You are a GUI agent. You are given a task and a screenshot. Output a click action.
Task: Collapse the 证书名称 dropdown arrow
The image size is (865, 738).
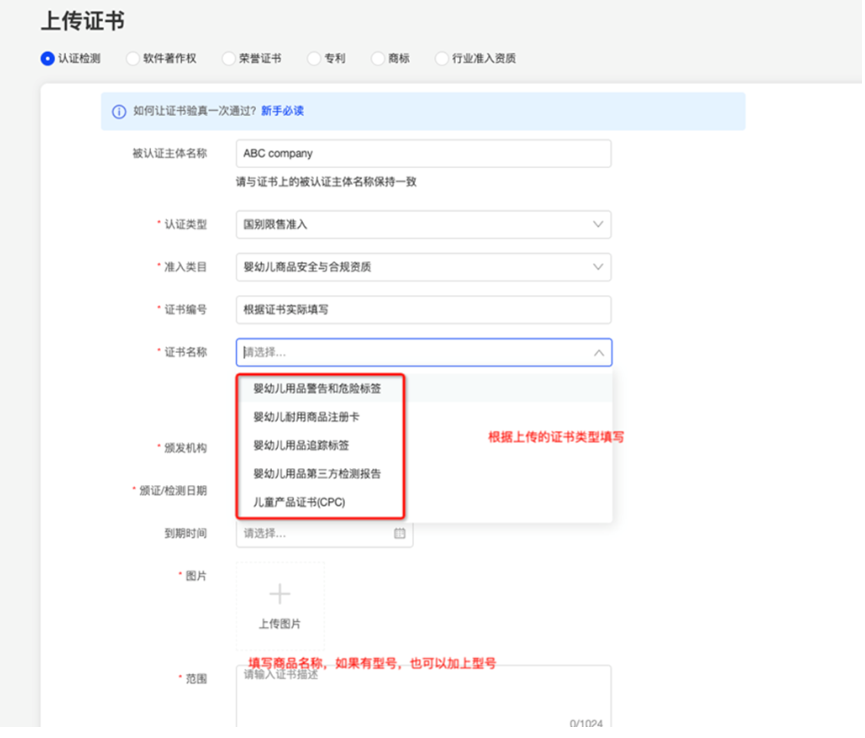598,353
